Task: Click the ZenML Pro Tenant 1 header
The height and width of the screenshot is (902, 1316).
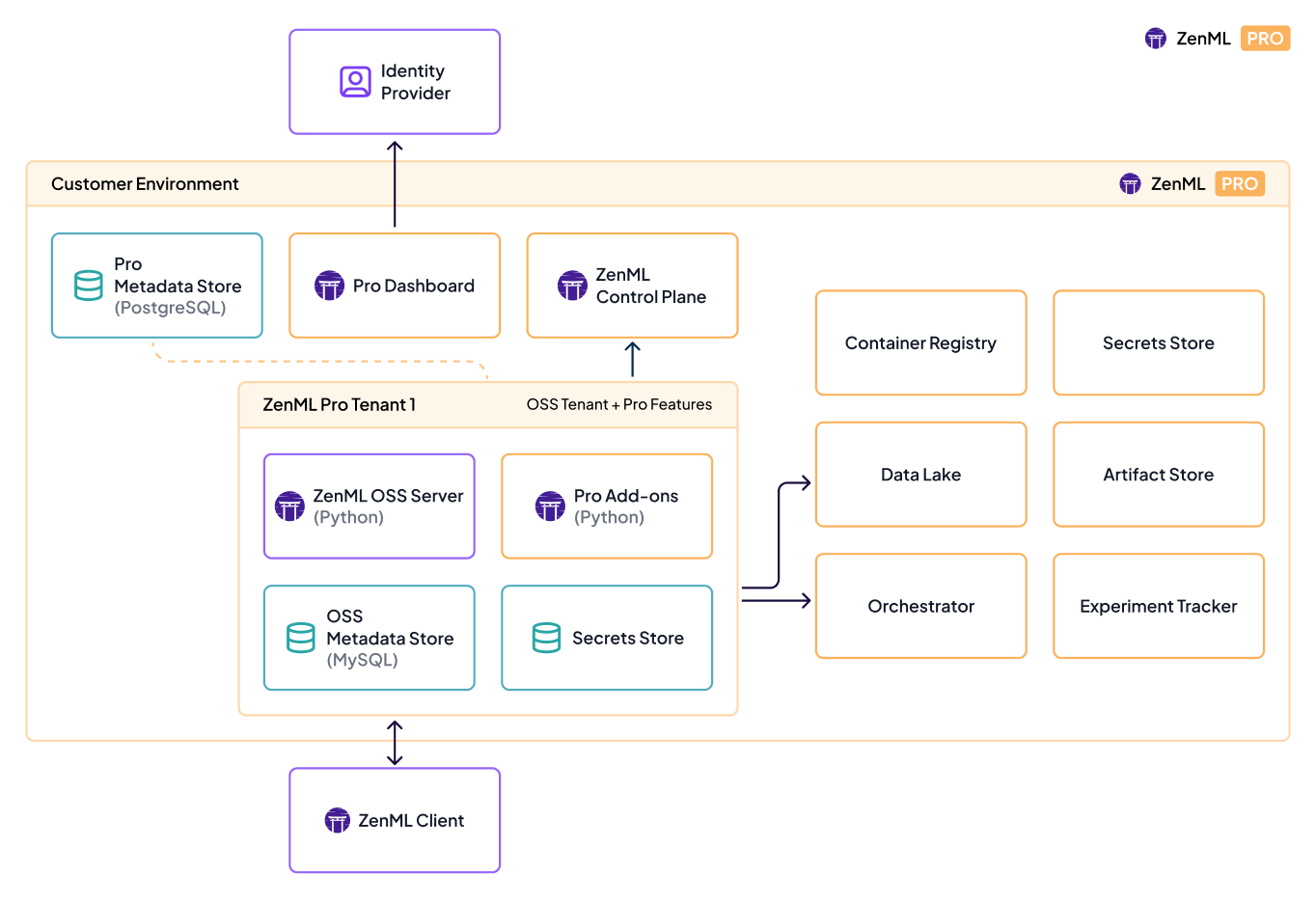Action: (339, 404)
